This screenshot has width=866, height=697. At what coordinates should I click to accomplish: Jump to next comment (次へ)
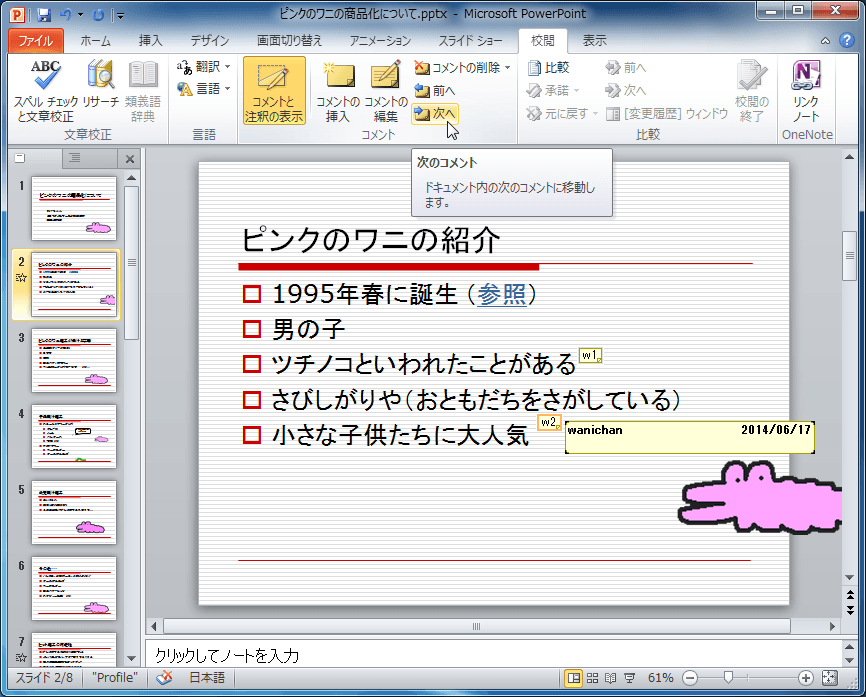tap(438, 113)
